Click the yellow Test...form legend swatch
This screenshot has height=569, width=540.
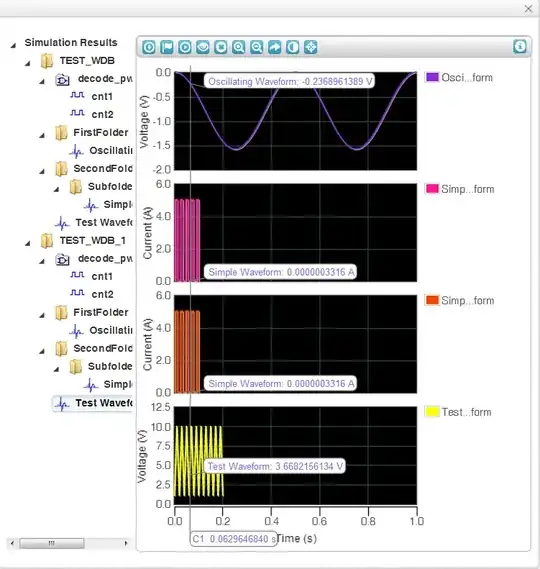(x=432, y=412)
